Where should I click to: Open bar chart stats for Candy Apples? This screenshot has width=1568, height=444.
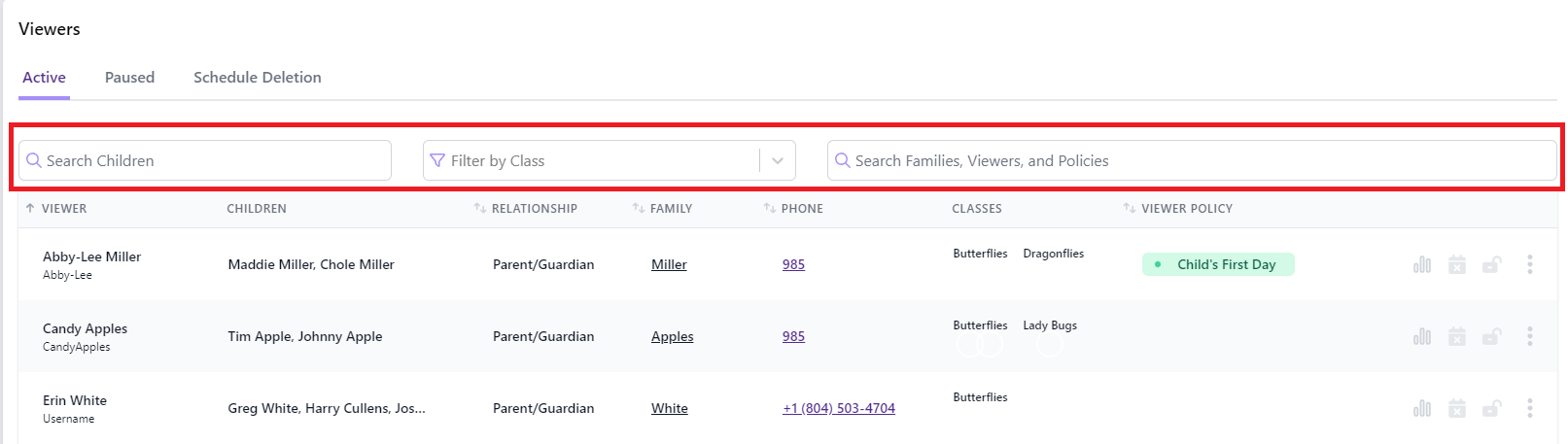(1422, 336)
